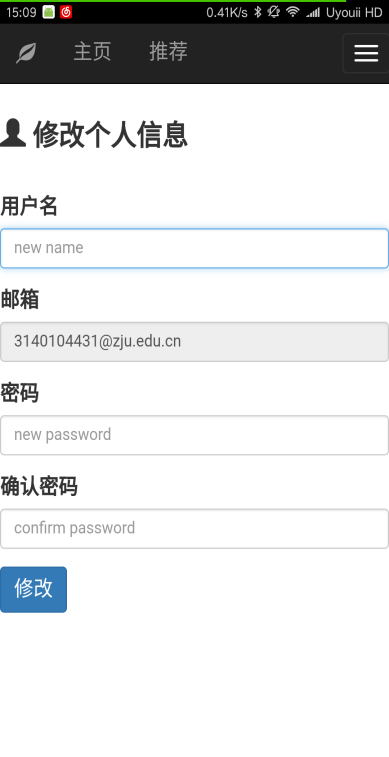Click the disabled email field 3140104431@zju.edu.cn
This screenshot has height=757, width=389.
tap(194, 342)
